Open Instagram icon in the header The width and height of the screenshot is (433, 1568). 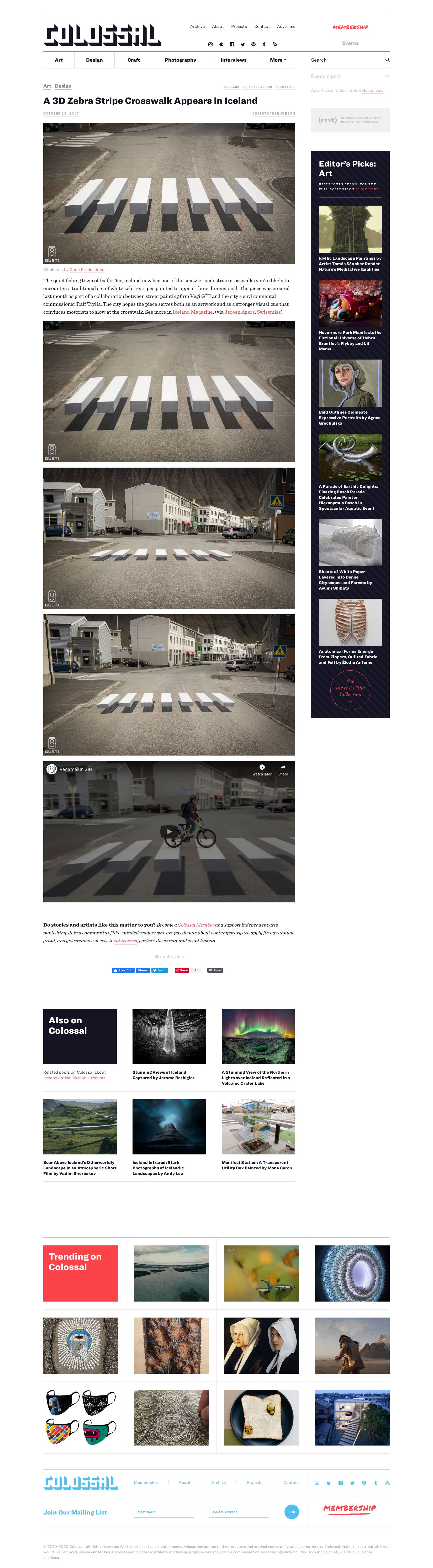click(x=211, y=44)
